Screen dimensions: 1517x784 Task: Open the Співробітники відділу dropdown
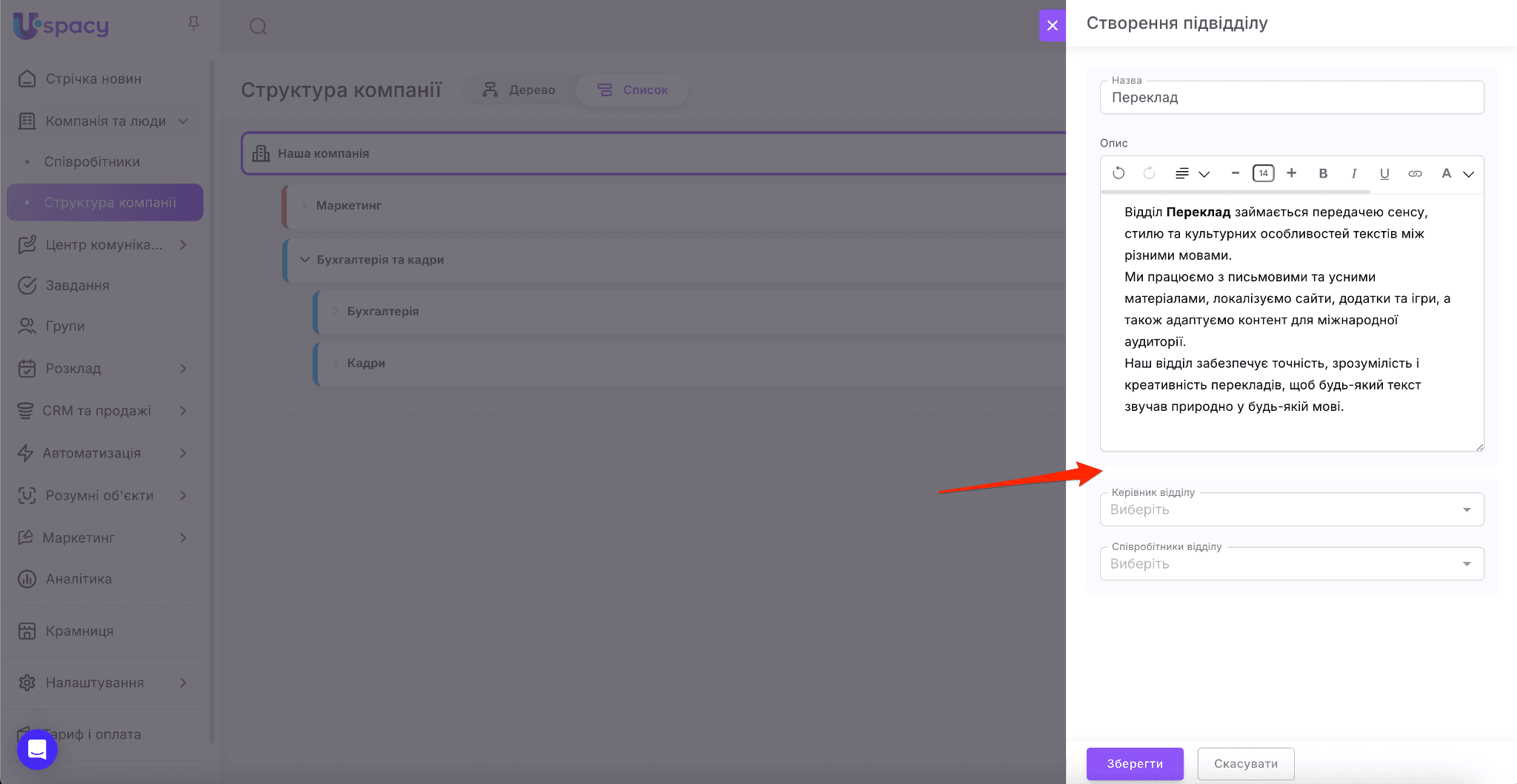pyautogui.click(x=1291, y=563)
